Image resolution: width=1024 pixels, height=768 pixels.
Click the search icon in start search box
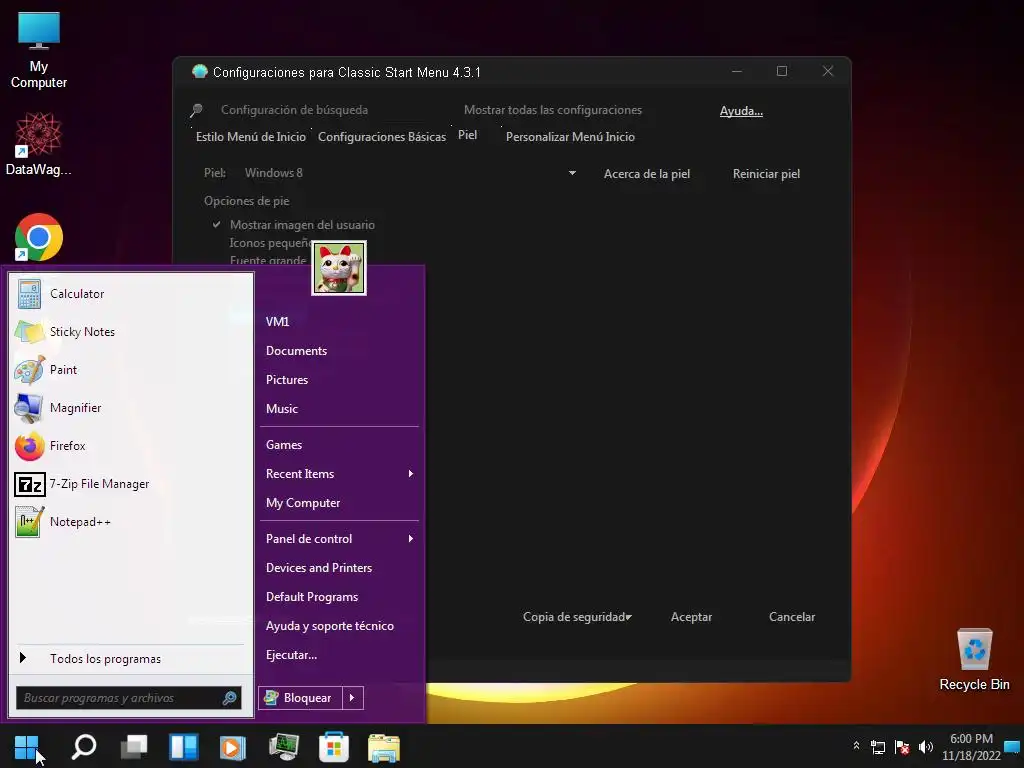coord(229,698)
